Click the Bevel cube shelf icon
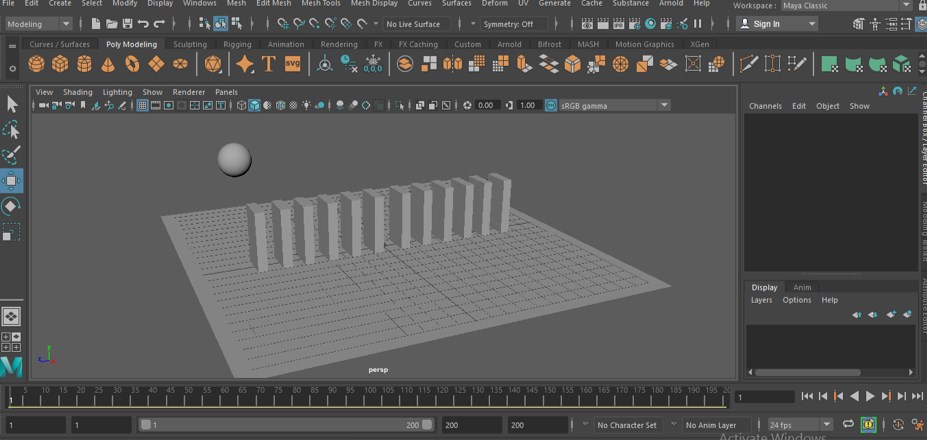 pos(572,63)
